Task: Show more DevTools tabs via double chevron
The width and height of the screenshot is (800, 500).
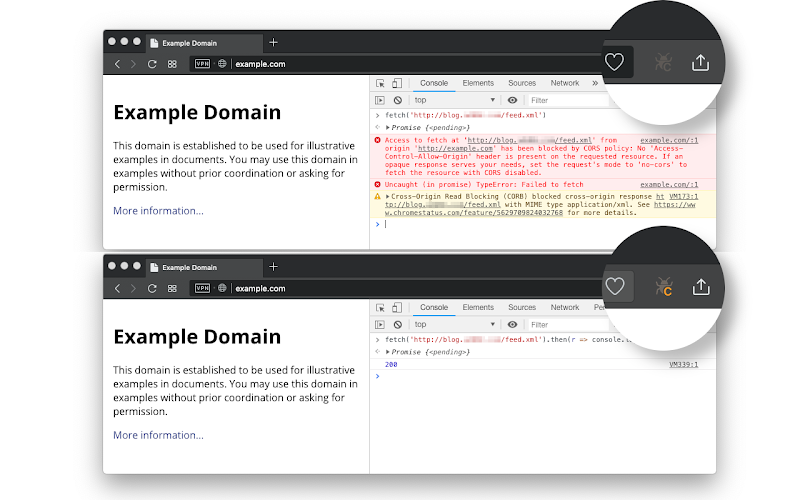Action: pyautogui.click(x=595, y=83)
